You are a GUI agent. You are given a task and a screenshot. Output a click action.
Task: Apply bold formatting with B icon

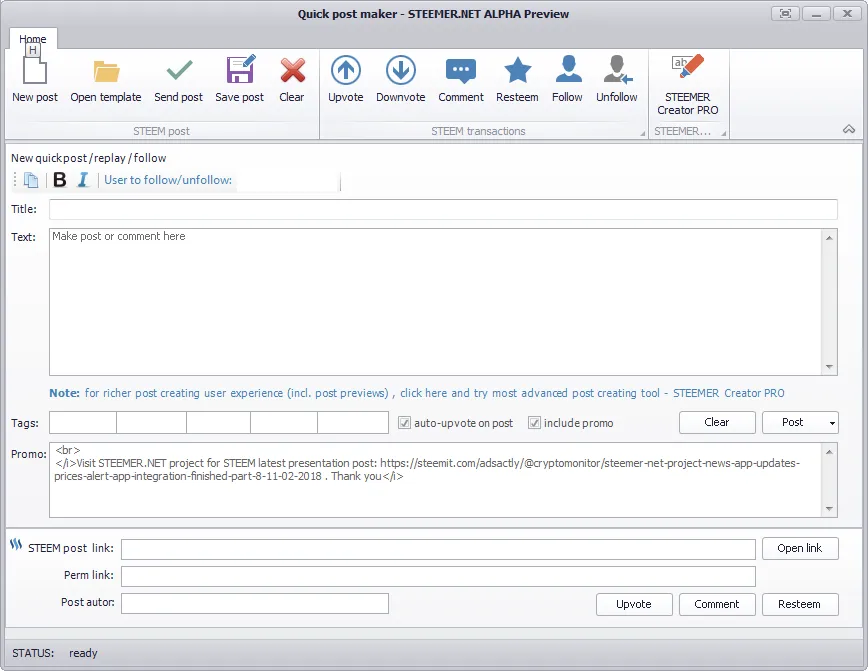point(60,180)
